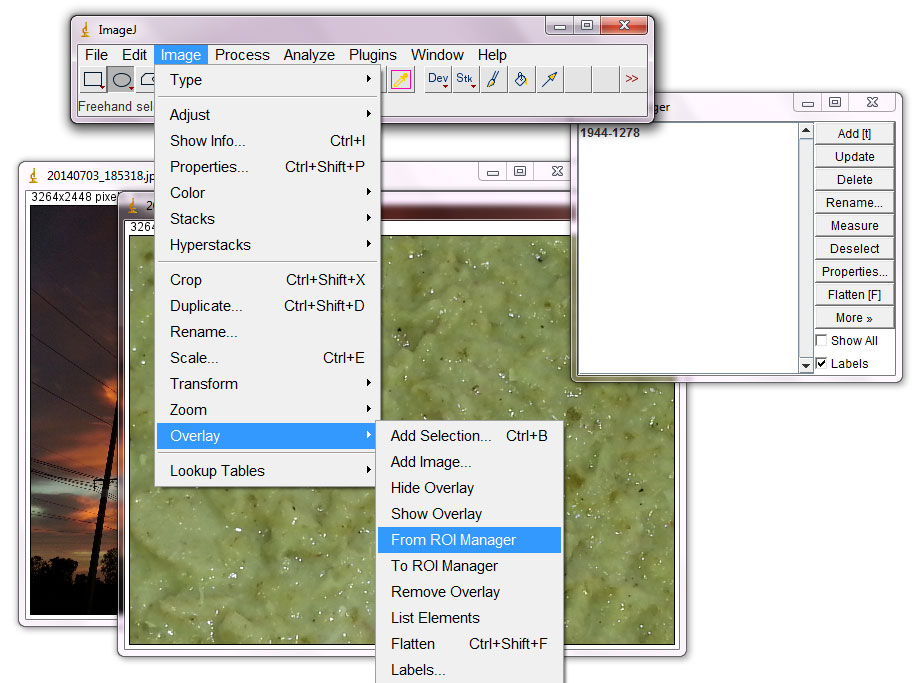Click the highlighted pencil tool icon
The image size is (922, 683).
402,79
